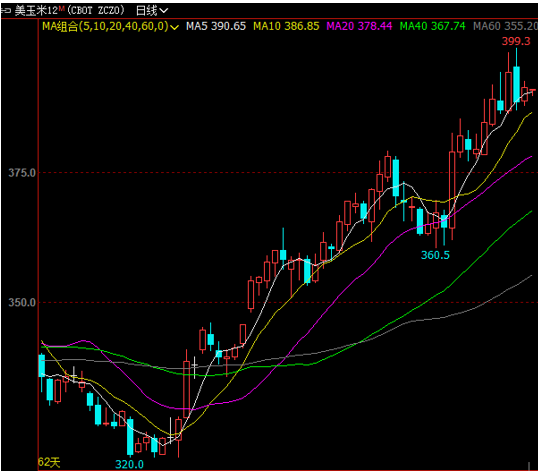Click the 日线 timeframe text
Image resolution: width=538 pixels, height=475 pixels.
147,11
